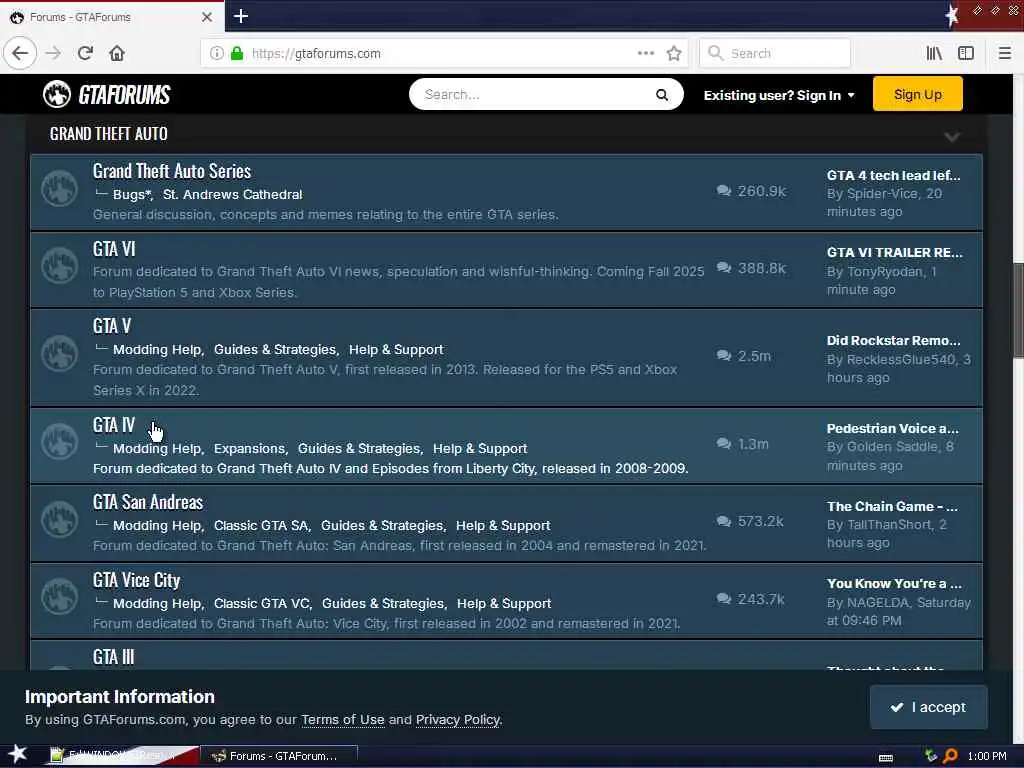This screenshot has height=768, width=1024.
Task: Open GTA Vice City forum title
Action: 136,580
